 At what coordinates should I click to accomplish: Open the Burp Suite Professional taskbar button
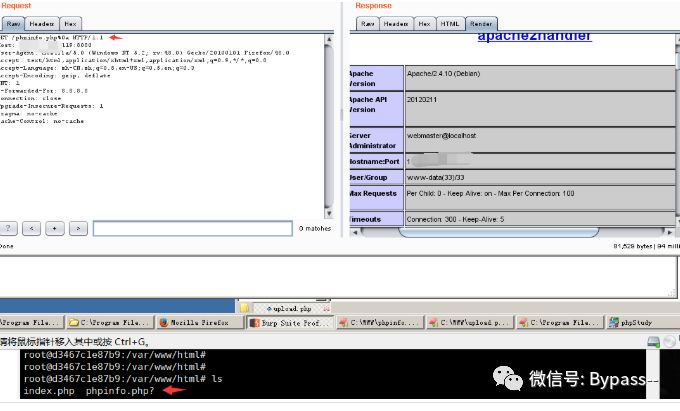coord(291,323)
